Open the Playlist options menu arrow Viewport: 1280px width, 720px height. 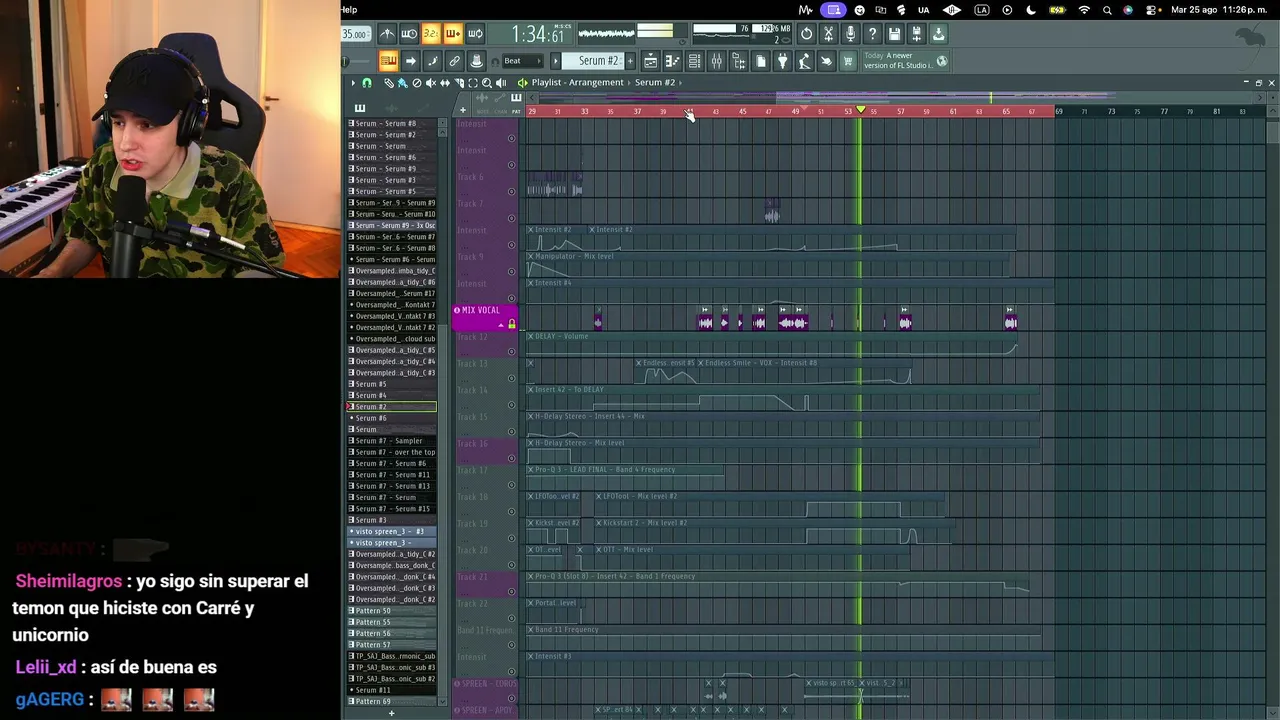point(353,83)
